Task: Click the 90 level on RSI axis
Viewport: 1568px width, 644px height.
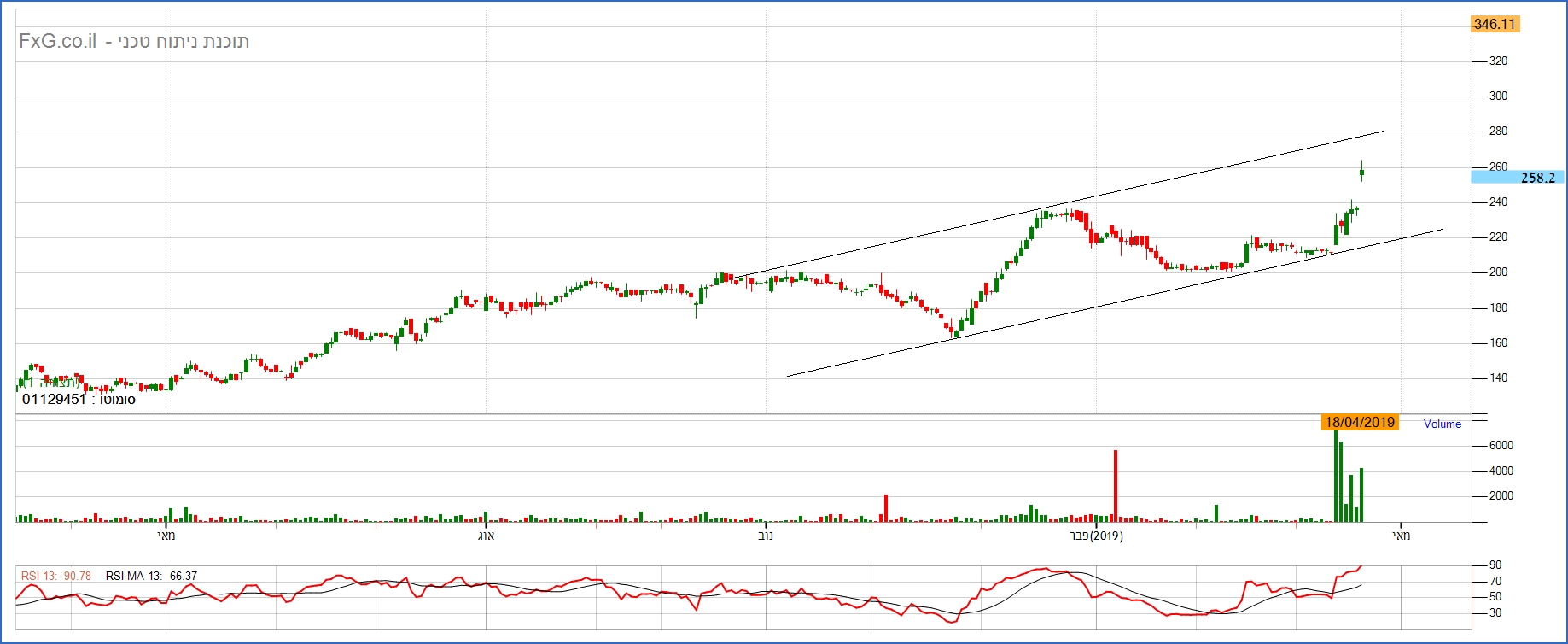Action: (x=1495, y=565)
